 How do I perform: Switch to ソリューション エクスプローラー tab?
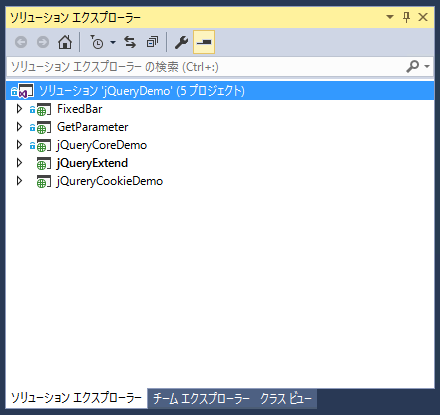[76, 398]
